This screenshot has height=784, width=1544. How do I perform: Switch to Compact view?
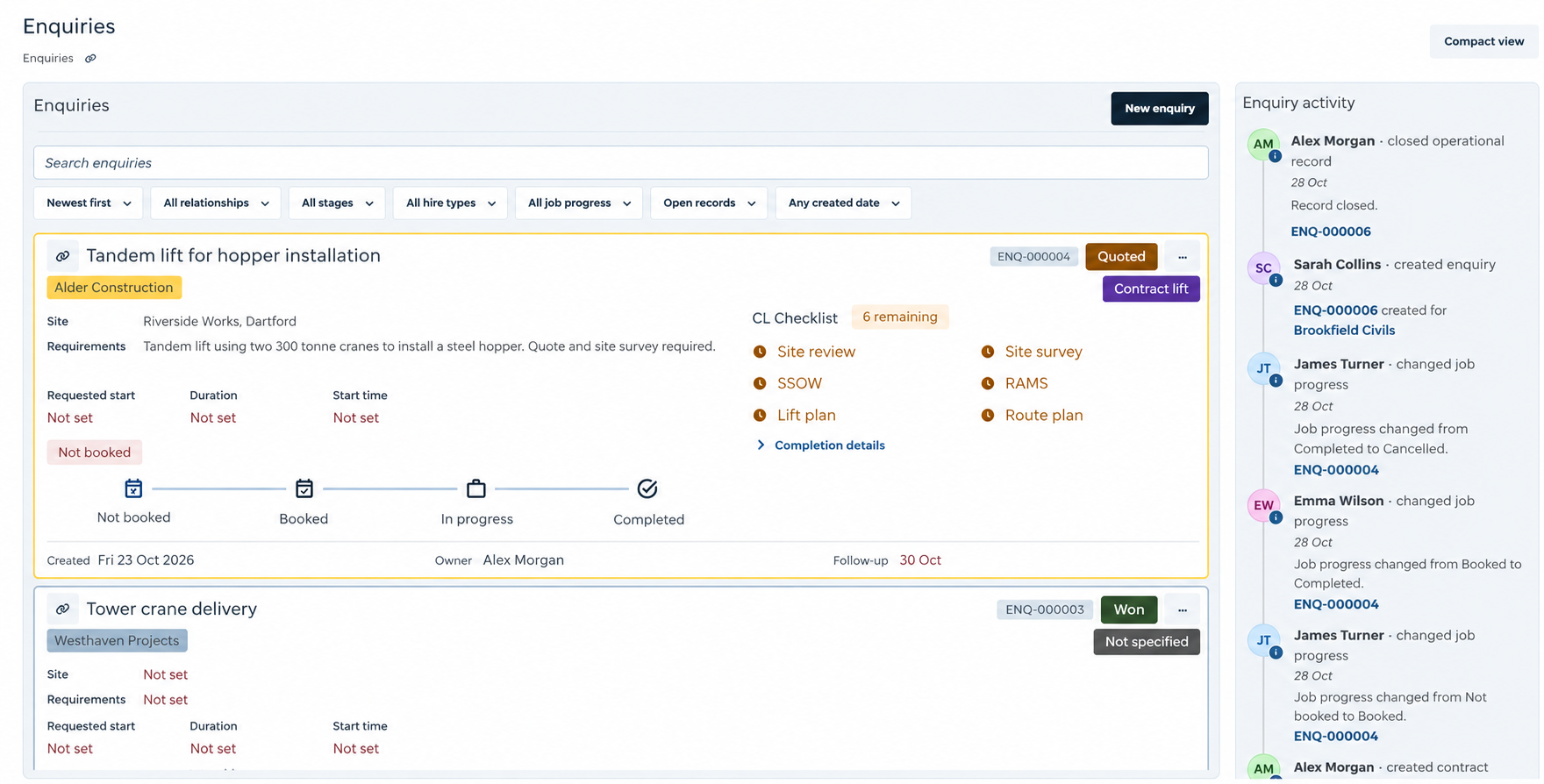tap(1483, 41)
